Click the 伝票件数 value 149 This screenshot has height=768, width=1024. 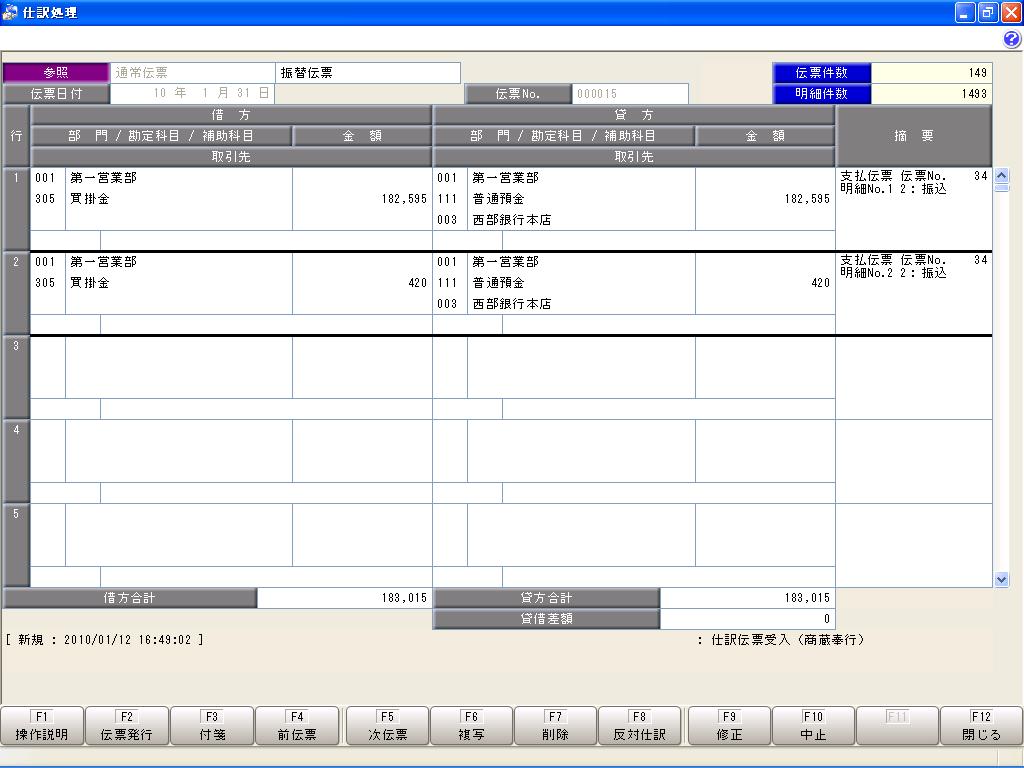pyautogui.click(x=931, y=72)
